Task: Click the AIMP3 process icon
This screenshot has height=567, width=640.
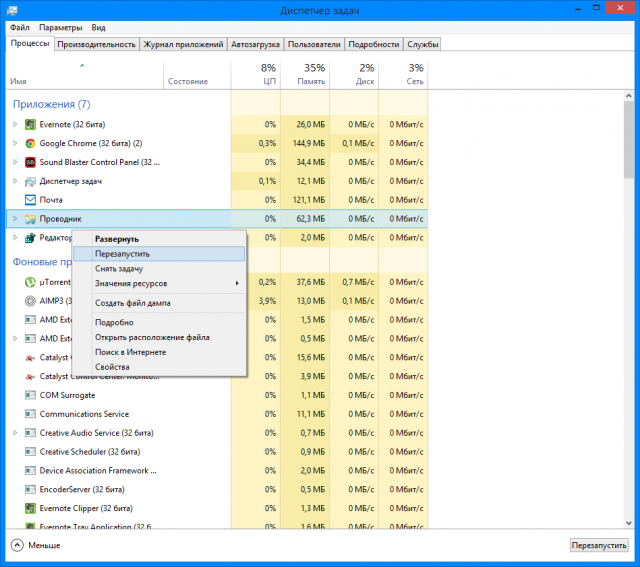Action: (30, 301)
